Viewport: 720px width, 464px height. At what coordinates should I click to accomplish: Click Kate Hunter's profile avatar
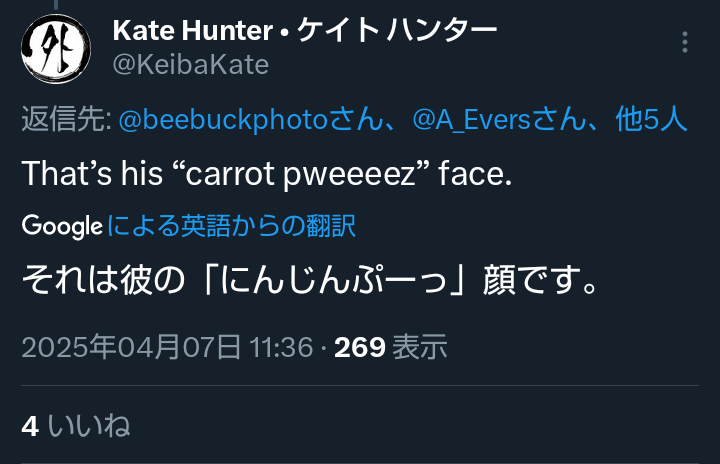(52, 48)
